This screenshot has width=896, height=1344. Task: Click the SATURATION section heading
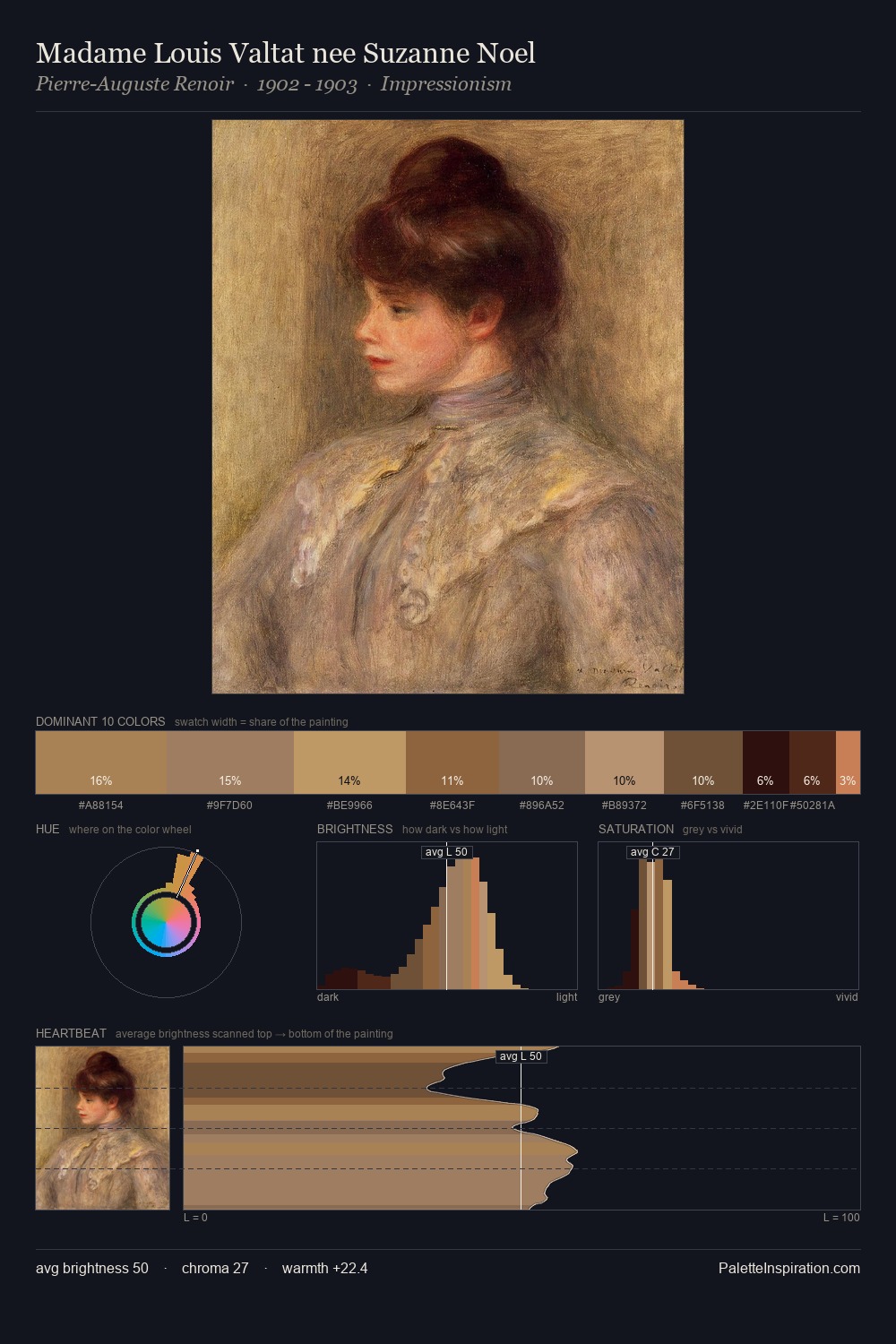tap(636, 829)
